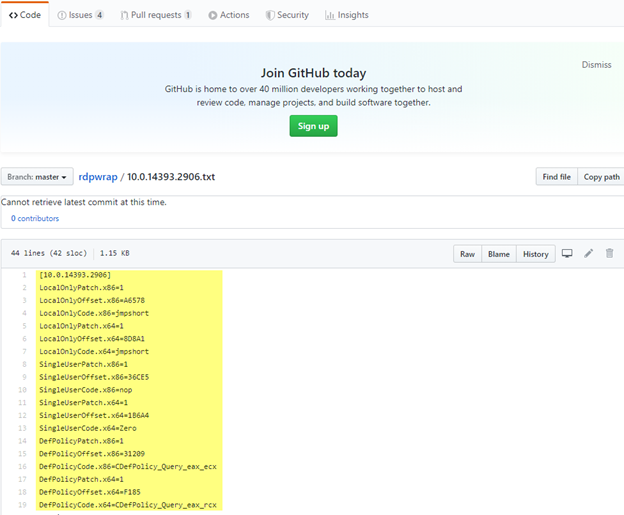Open the Insights tab
Viewport: 624px width, 515px height.
tap(347, 15)
